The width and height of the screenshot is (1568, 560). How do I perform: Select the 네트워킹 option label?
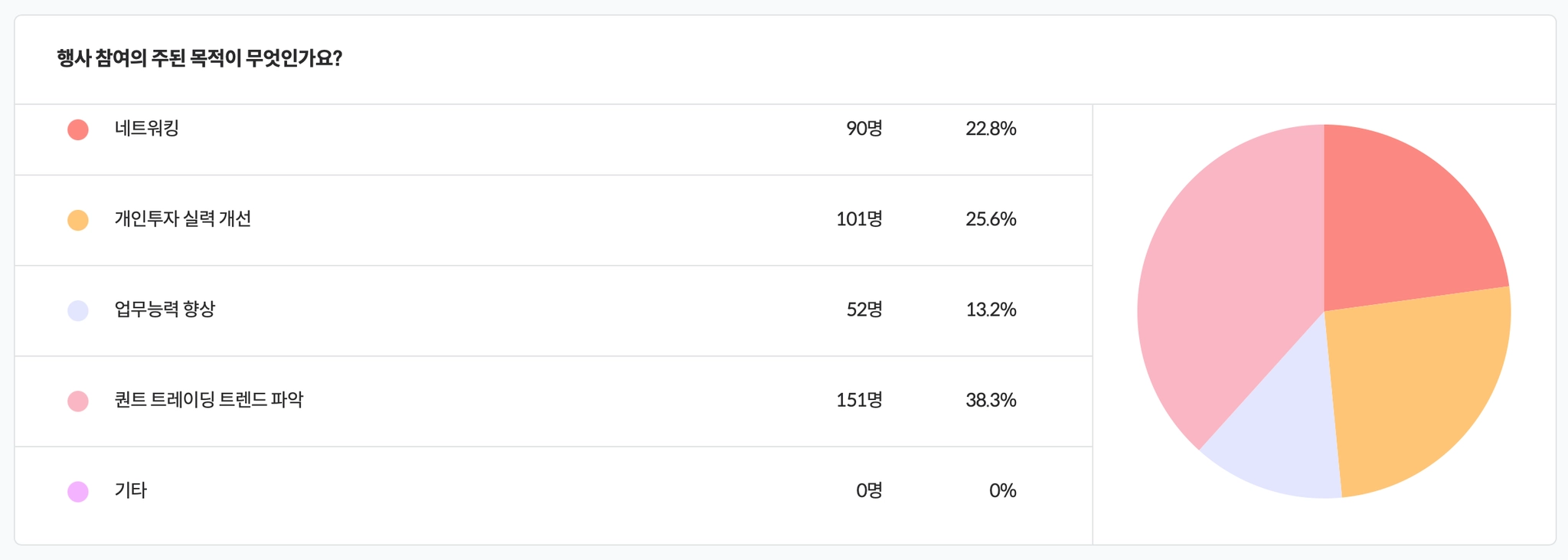[x=147, y=129]
